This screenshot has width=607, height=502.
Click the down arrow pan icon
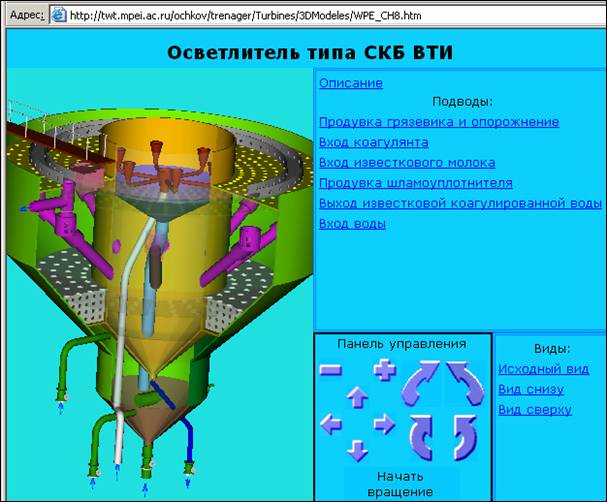(357, 451)
